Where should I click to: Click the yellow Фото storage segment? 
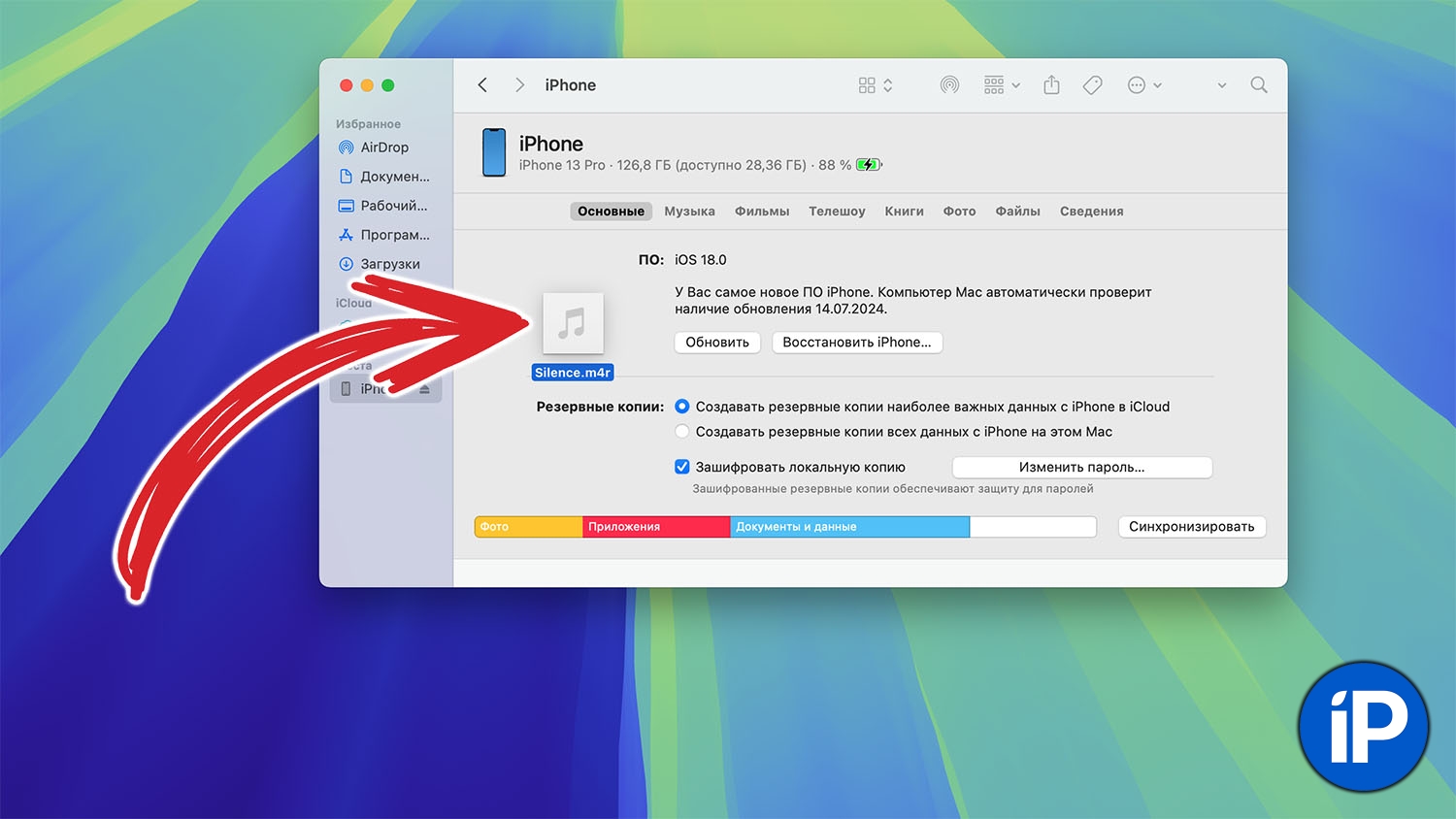528,527
